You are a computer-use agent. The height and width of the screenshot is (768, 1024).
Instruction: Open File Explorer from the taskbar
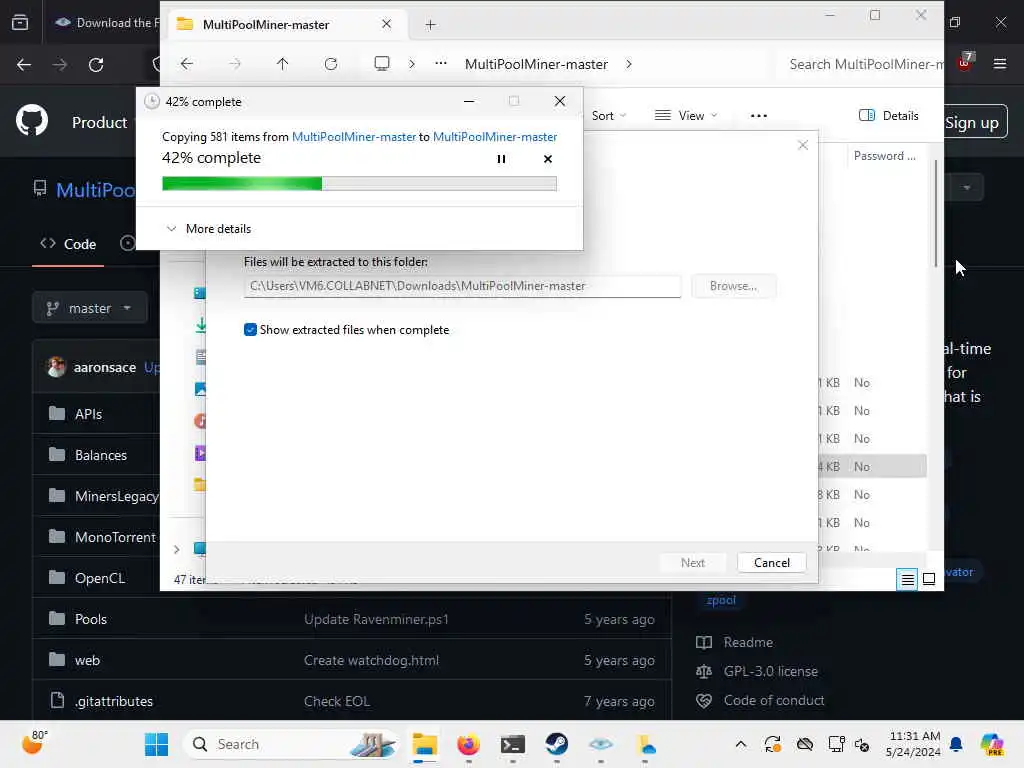[424, 744]
